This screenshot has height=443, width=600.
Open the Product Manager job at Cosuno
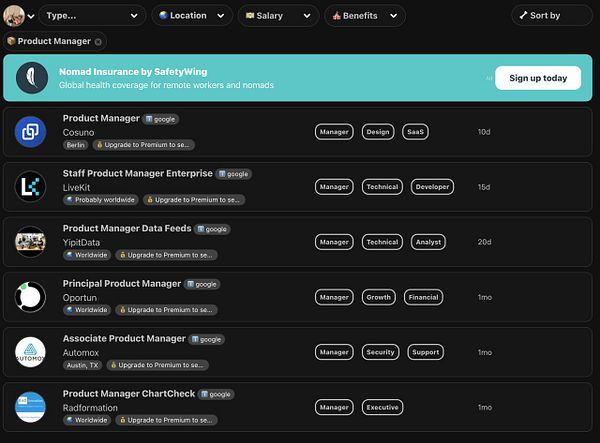(x=101, y=118)
